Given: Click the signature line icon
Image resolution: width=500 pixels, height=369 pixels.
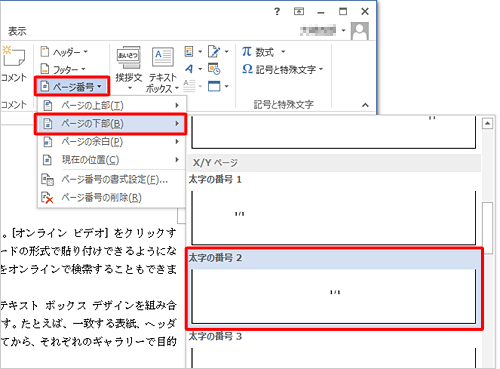Looking at the screenshot, I should [214, 51].
